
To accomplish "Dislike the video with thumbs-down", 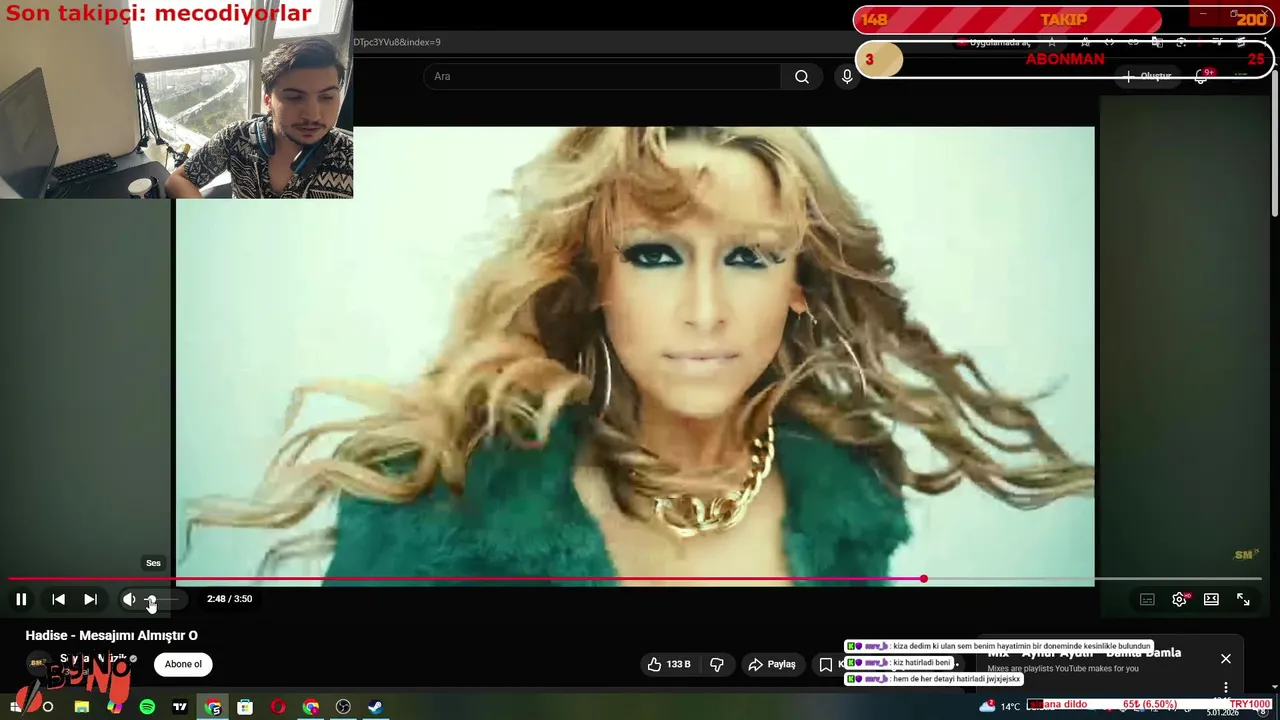I will tap(717, 664).
